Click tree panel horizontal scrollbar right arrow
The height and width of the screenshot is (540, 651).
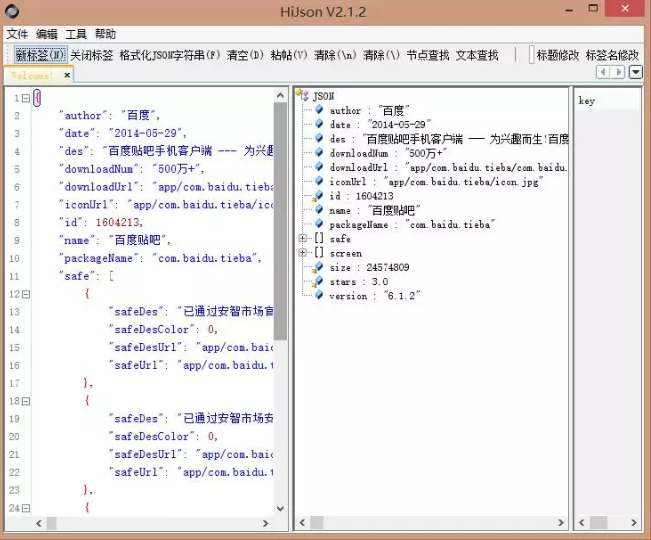[561, 523]
